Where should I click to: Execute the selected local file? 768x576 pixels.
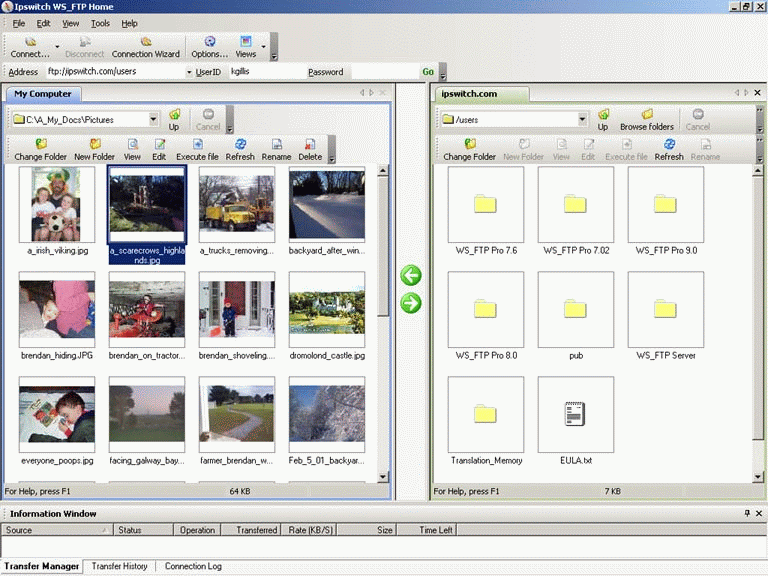click(197, 150)
